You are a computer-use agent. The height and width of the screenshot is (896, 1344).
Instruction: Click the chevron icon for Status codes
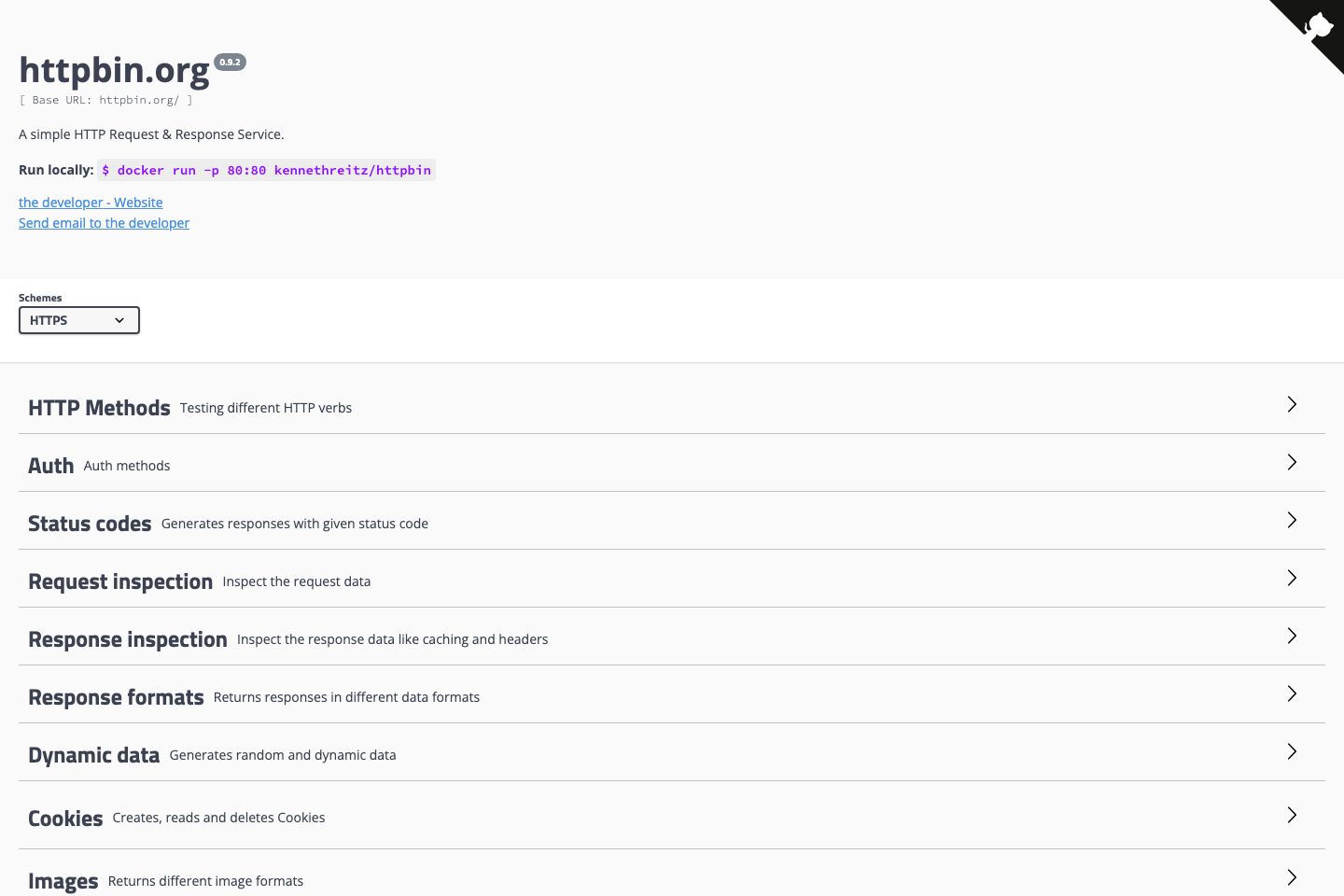click(x=1292, y=520)
